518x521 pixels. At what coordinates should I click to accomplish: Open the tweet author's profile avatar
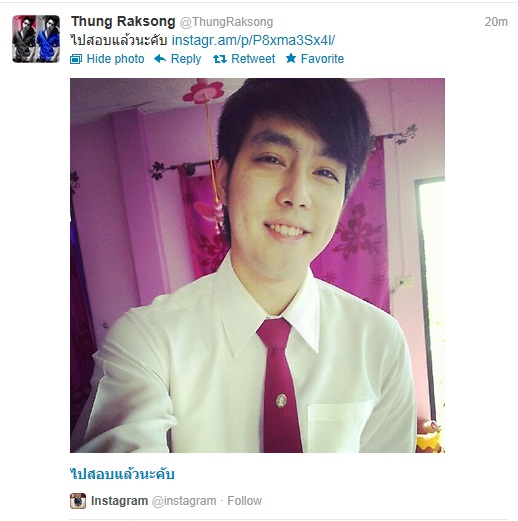point(36,39)
